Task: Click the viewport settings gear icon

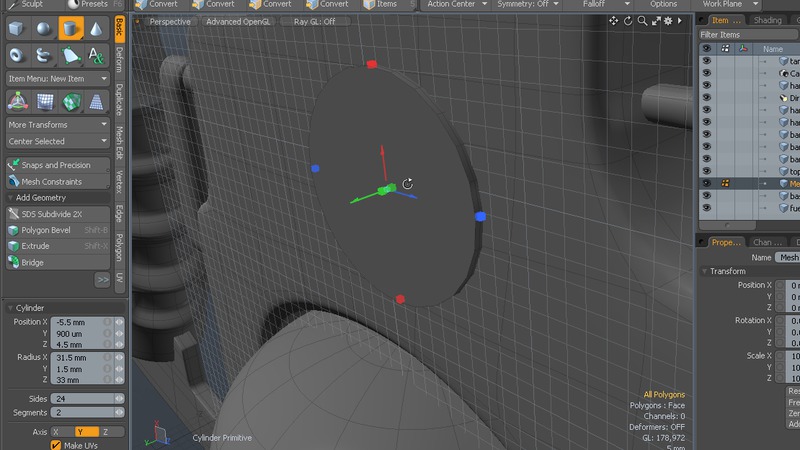Action: click(x=668, y=21)
